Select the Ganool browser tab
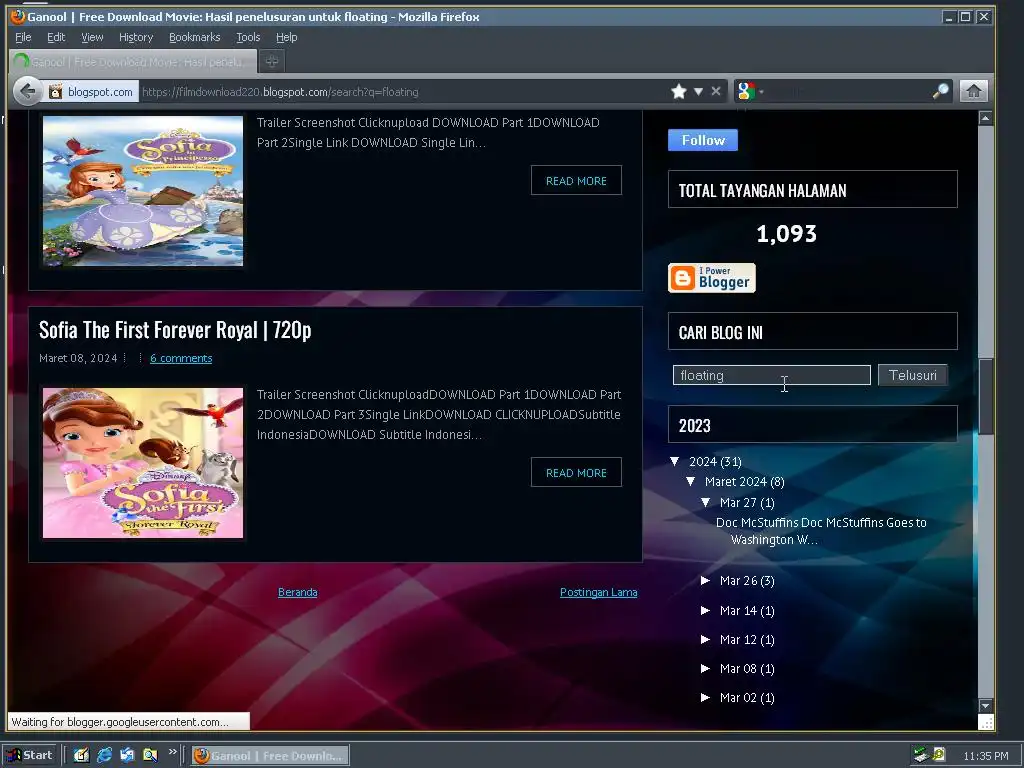1024x768 pixels. click(x=134, y=61)
